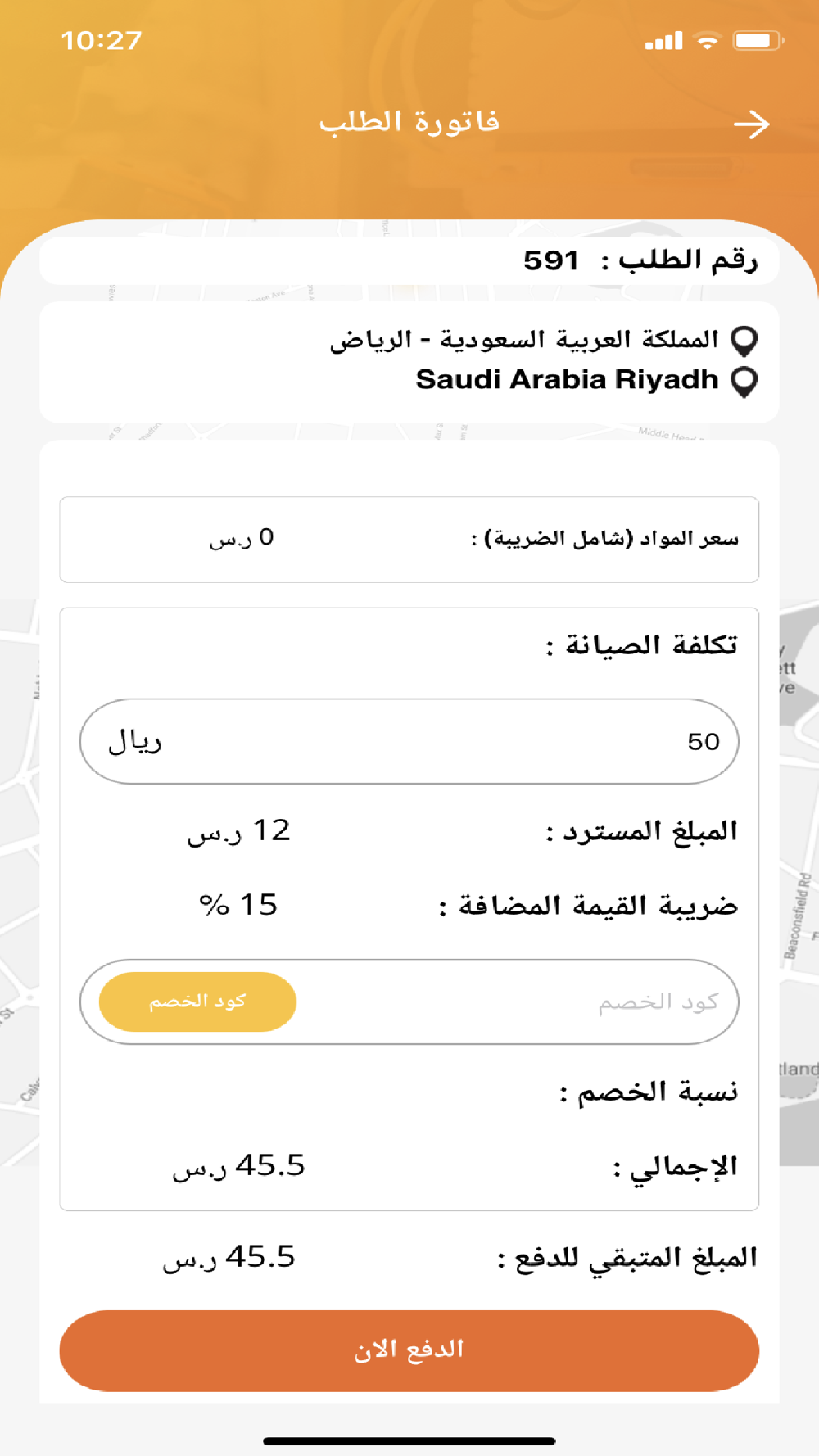
Task: Tap the status bar clock 10:27
Action: tap(102, 40)
